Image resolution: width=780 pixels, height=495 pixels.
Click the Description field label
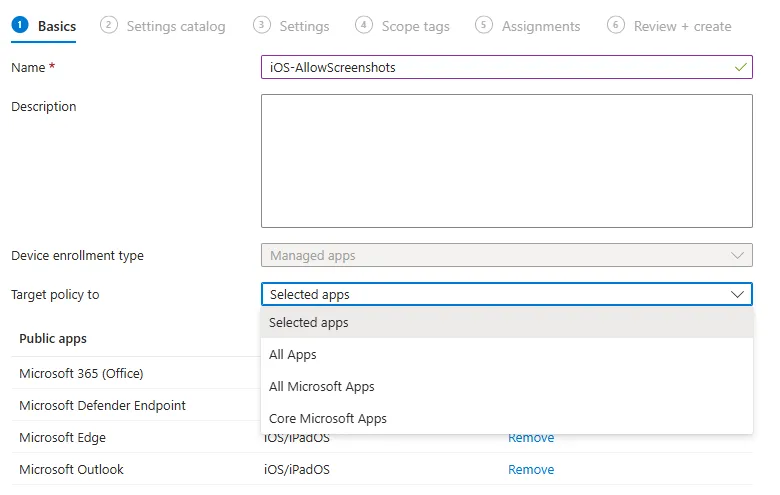(44, 106)
